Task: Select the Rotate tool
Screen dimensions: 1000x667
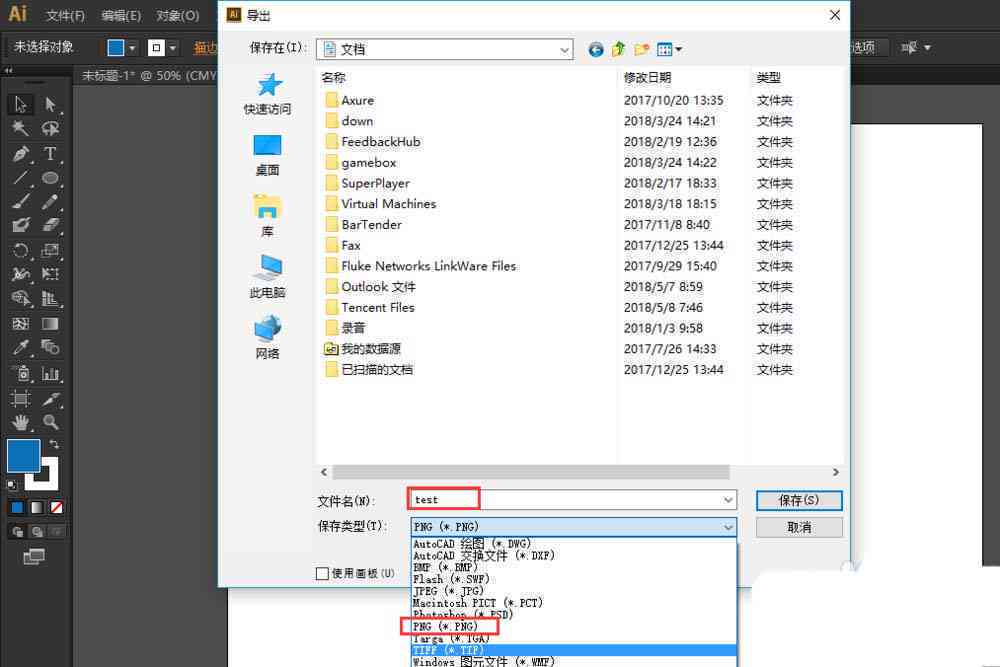Action: coord(20,250)
